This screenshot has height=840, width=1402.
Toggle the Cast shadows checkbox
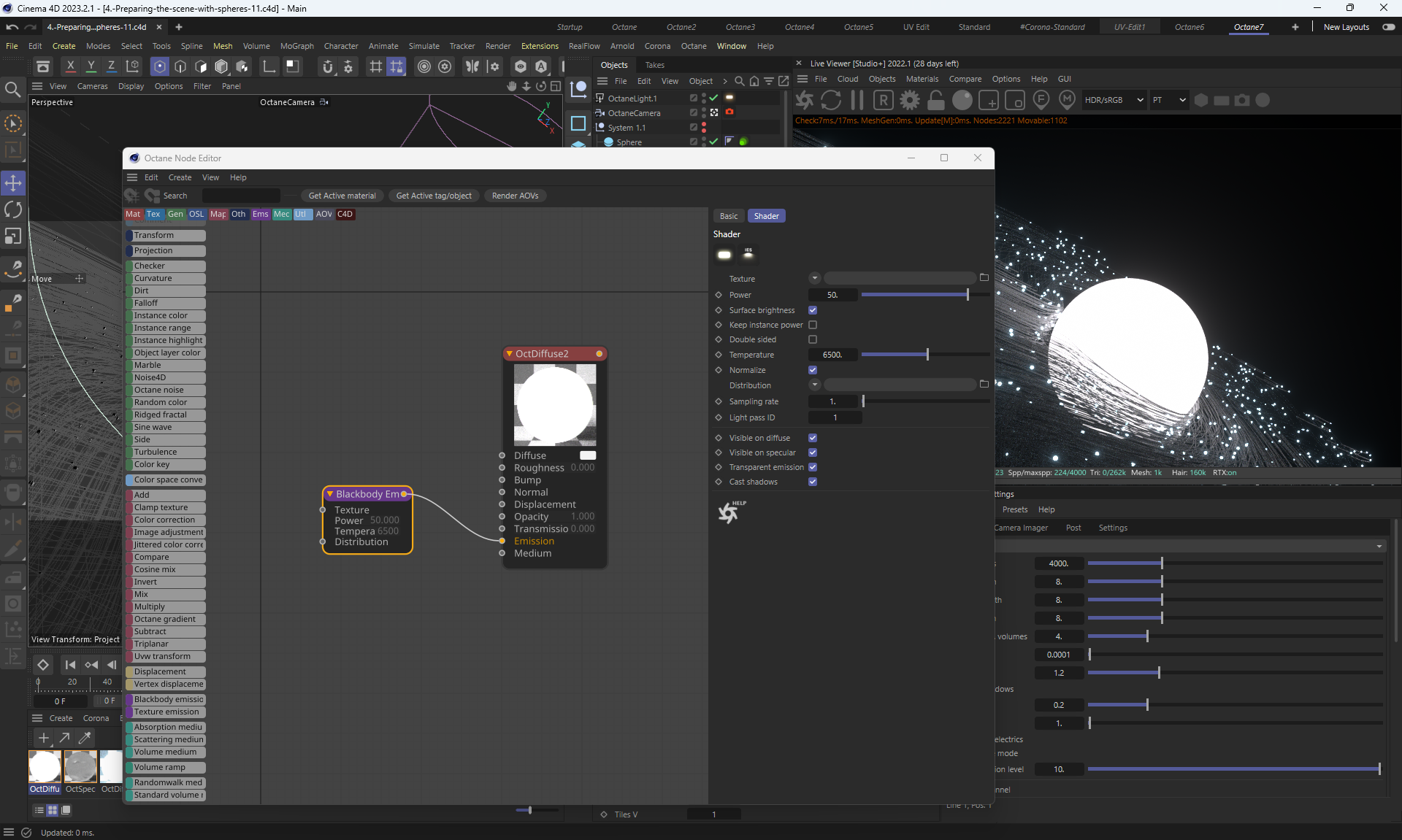click(x=813, y=482)
